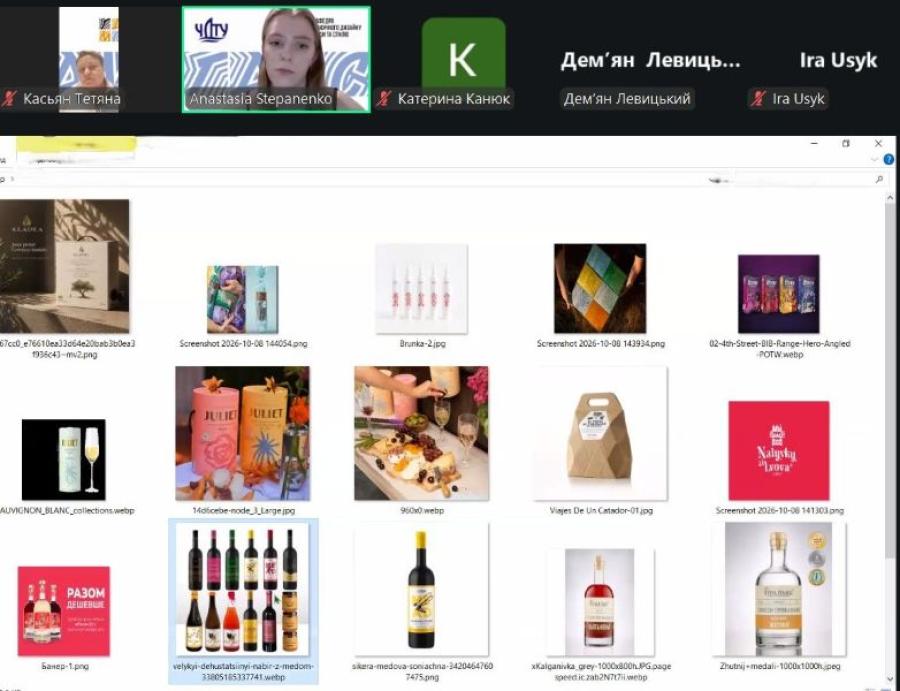
Task: Click Ira Usyk muted microphone icon
Action: (x=758, y=99)
